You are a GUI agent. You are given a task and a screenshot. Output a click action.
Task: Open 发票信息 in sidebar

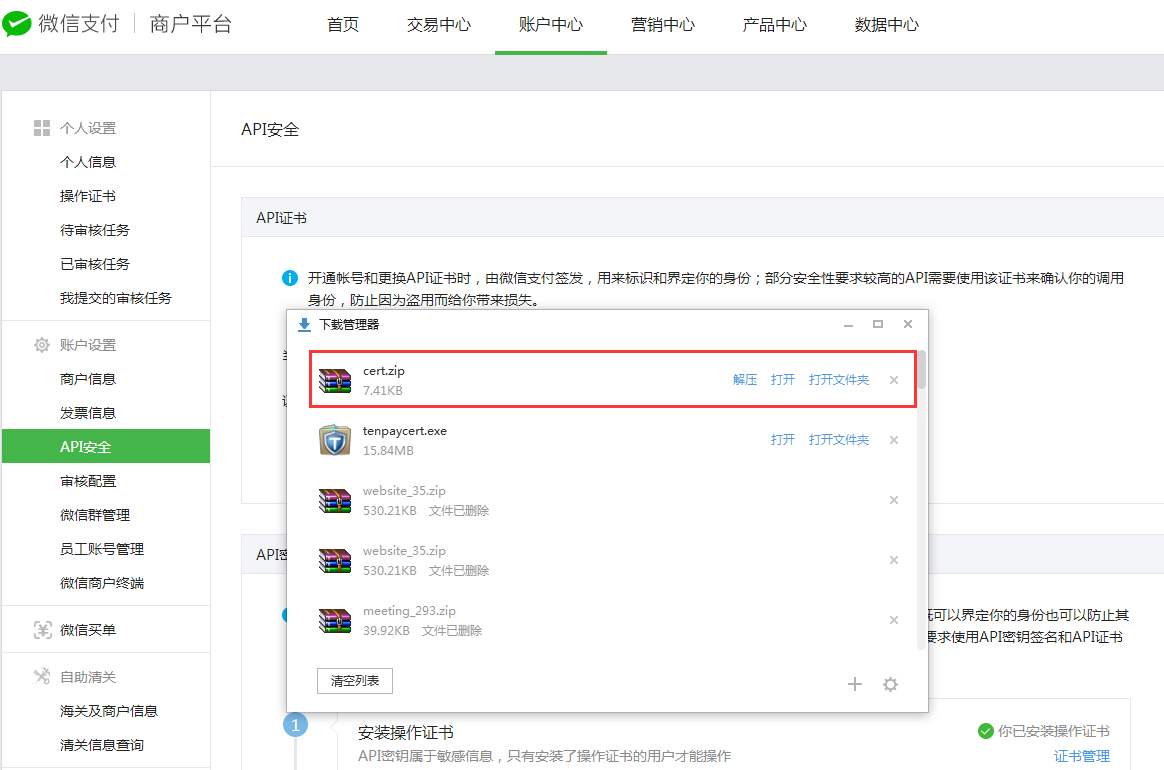click(x=88, y=414)
